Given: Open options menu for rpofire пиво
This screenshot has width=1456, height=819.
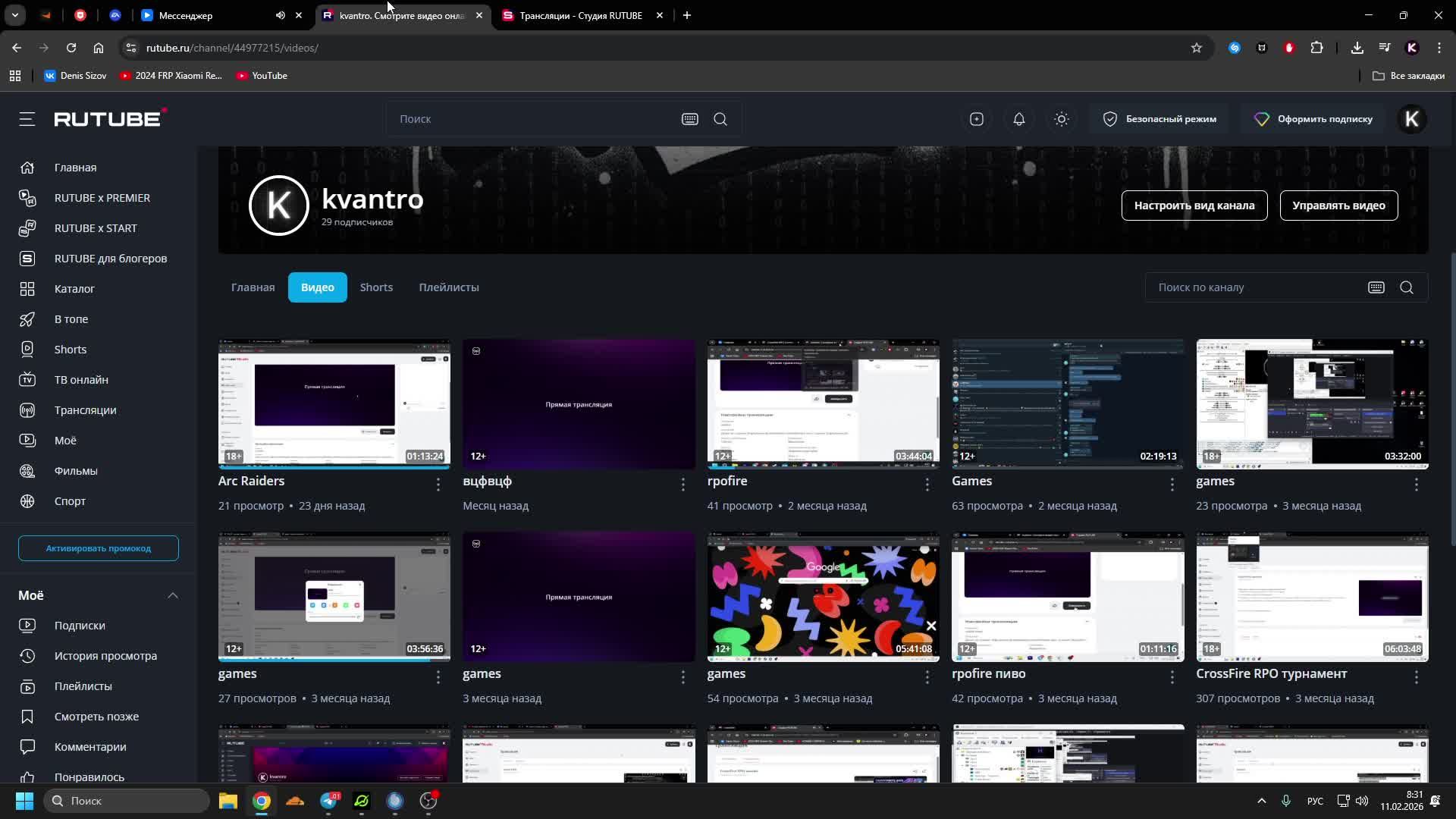Looking at the screenshot, I should [x=1172, y=676].
